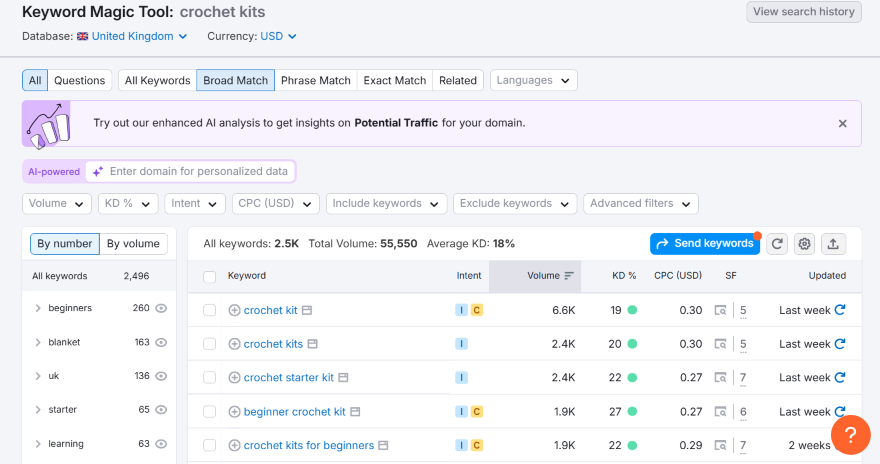Open 'crochet starter kit' keyword link
Viewport: 880px width, 464px height.
click(x=288, y=378)
